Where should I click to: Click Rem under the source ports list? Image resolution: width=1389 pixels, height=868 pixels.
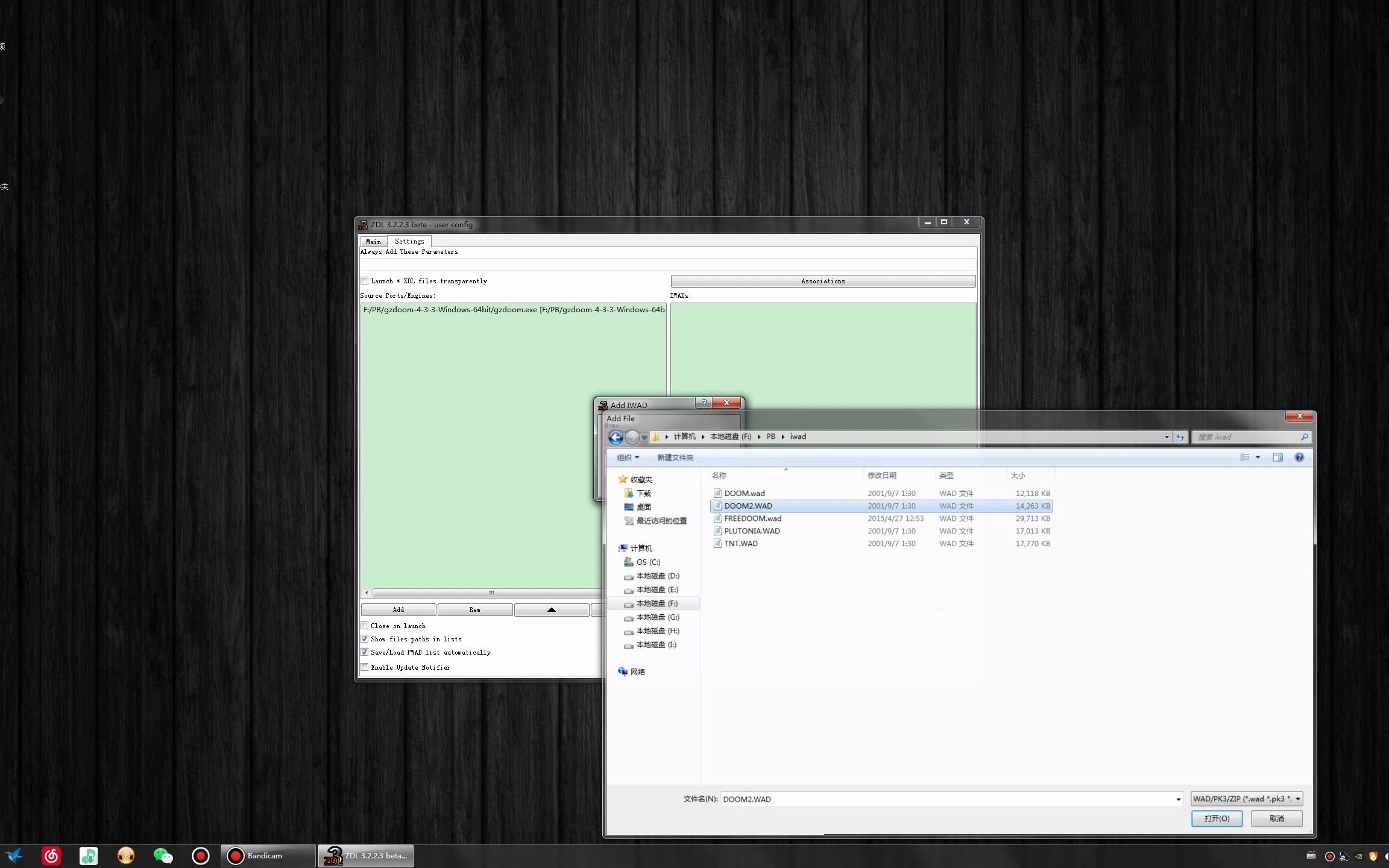coord(475,610)
